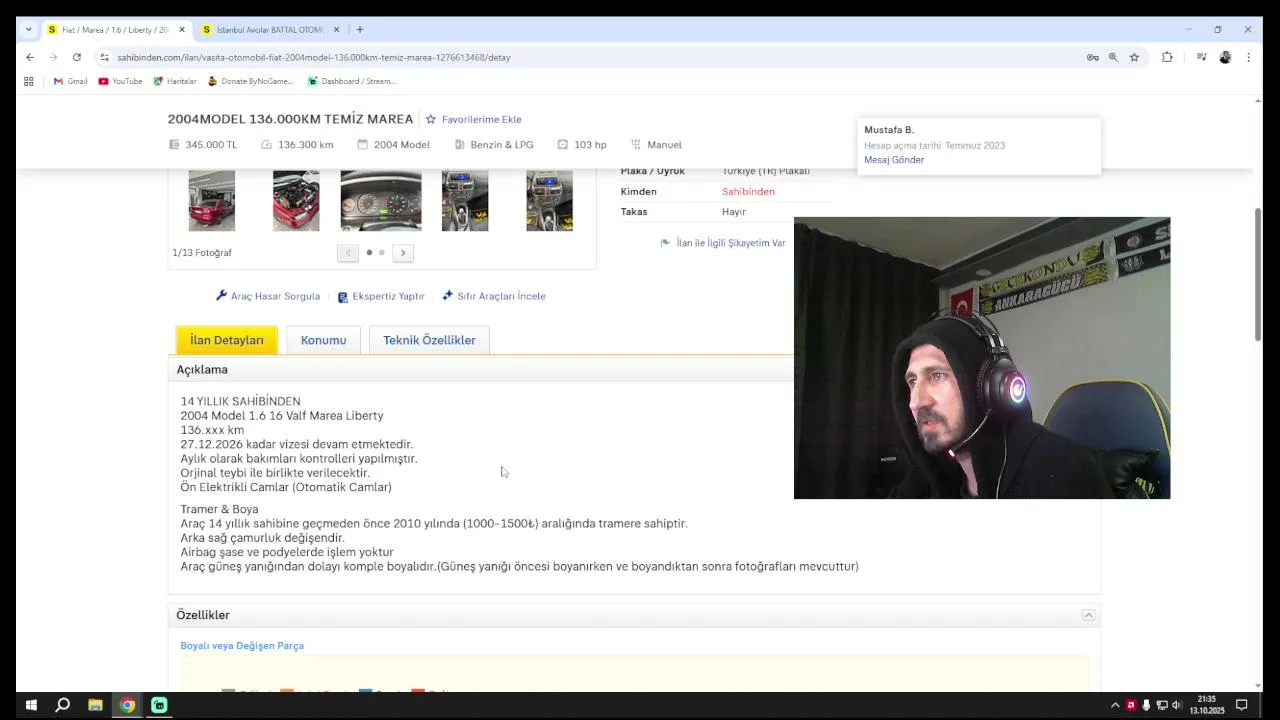Viewport: 1280px width, 720px height.
Task: Open the site info icon beside the URL
Action: click(x=104, y=57)
